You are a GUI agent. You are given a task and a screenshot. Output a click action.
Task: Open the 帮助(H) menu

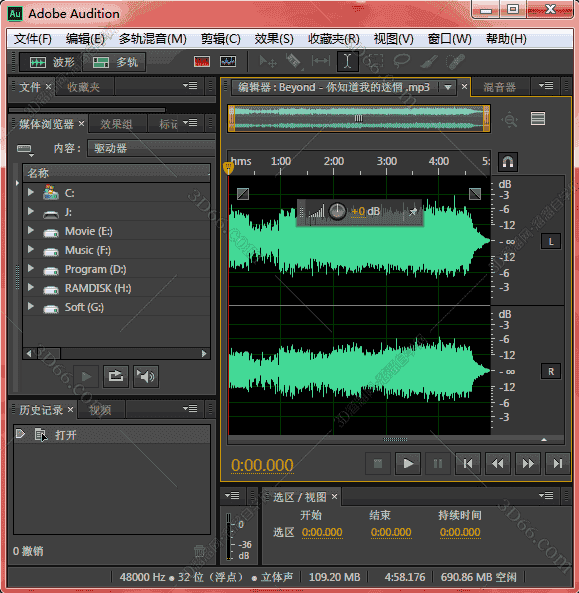point(506,39)
